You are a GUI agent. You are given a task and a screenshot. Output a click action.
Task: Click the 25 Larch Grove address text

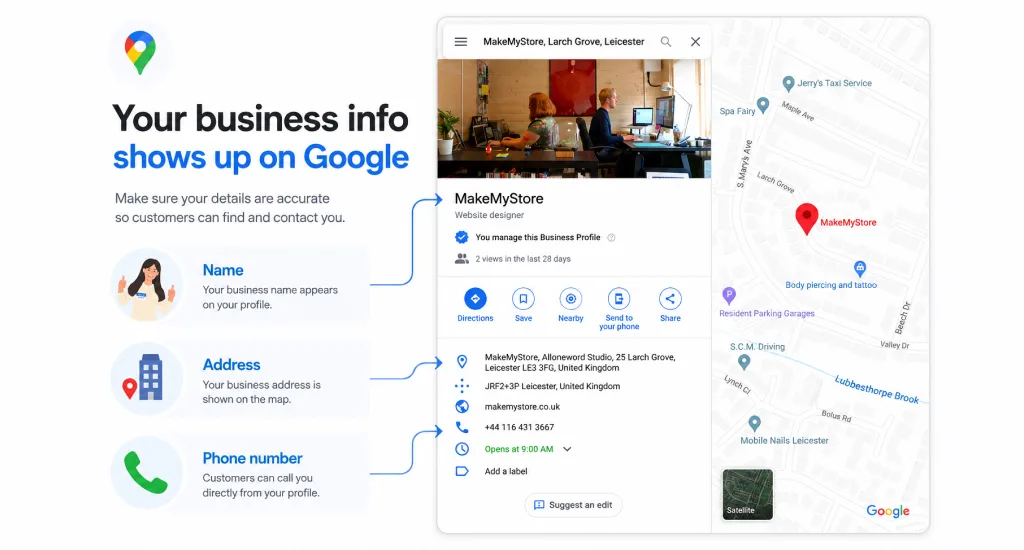tap(580, 363)
